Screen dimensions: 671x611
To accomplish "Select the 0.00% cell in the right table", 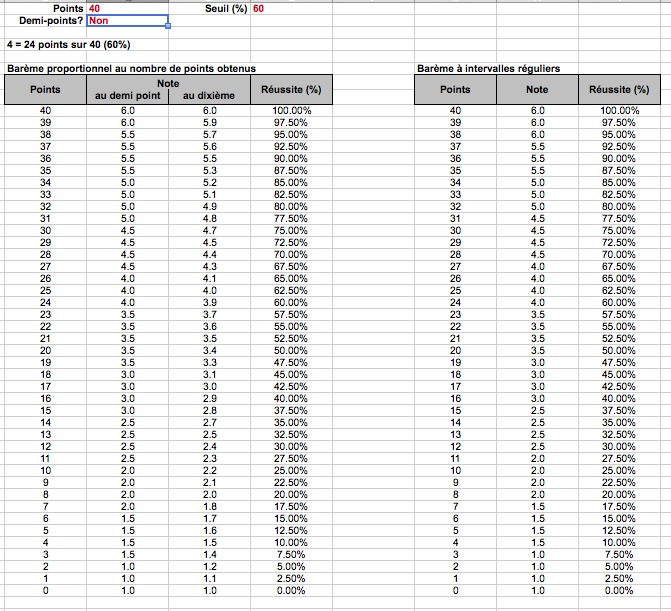I will click(x=619, y=590).
